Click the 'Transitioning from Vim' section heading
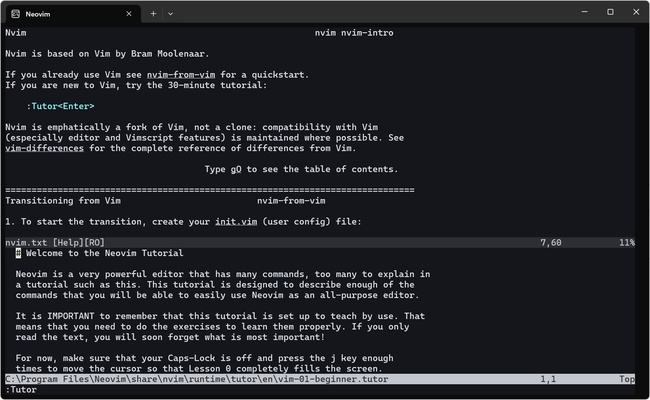 coord(63,201)
